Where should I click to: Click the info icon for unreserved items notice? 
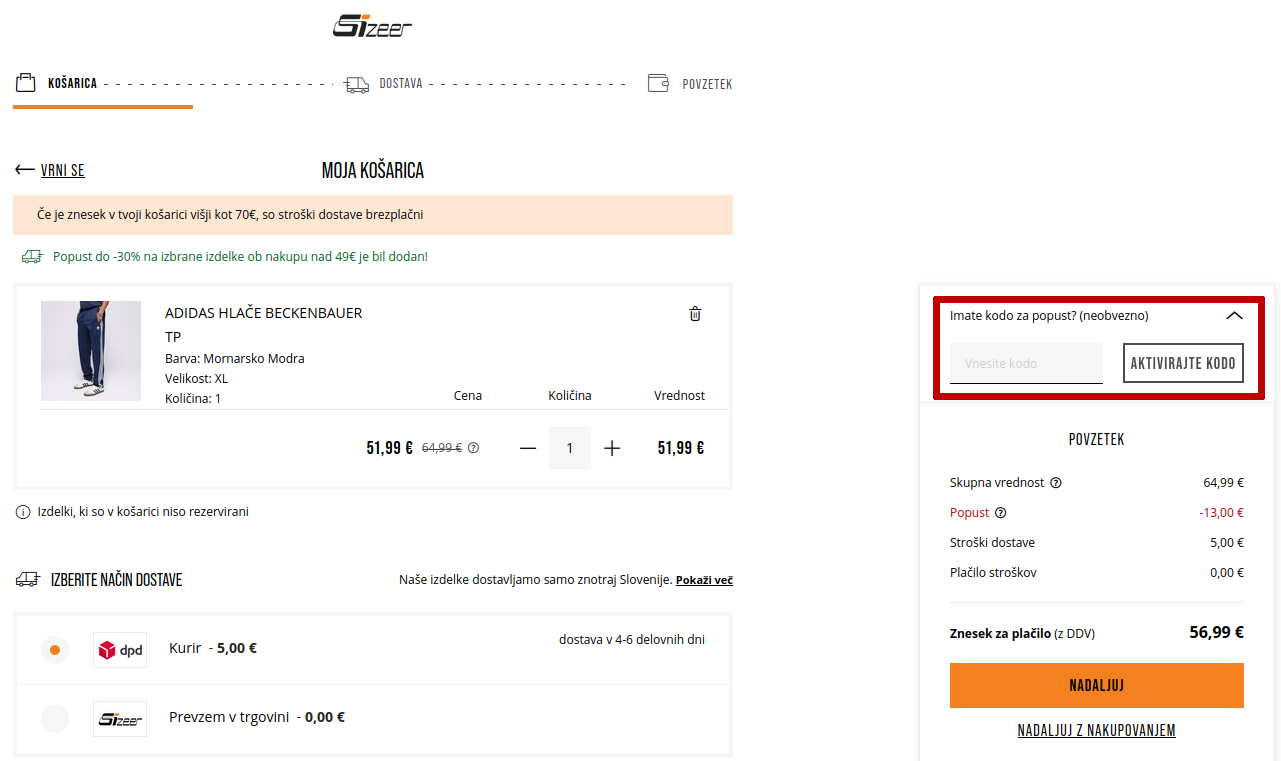[23, 512]
